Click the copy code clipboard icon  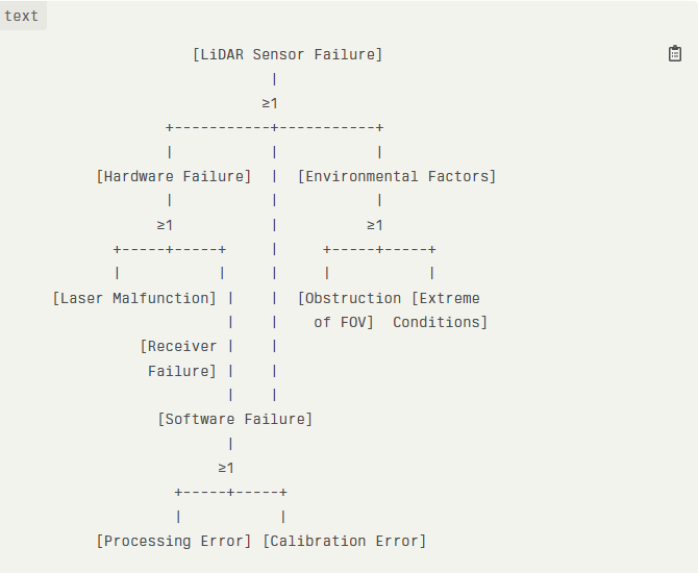pyautogui.click(x=675, y=54)
